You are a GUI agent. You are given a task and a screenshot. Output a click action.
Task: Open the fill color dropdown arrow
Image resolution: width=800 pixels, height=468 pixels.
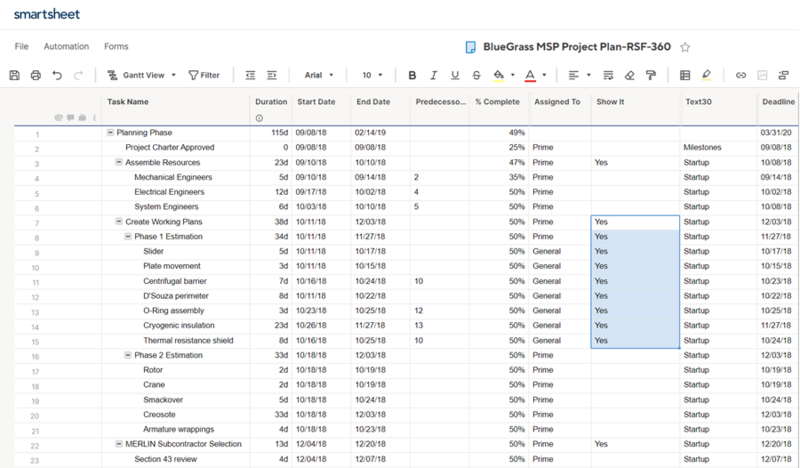(x=513, y=75)
